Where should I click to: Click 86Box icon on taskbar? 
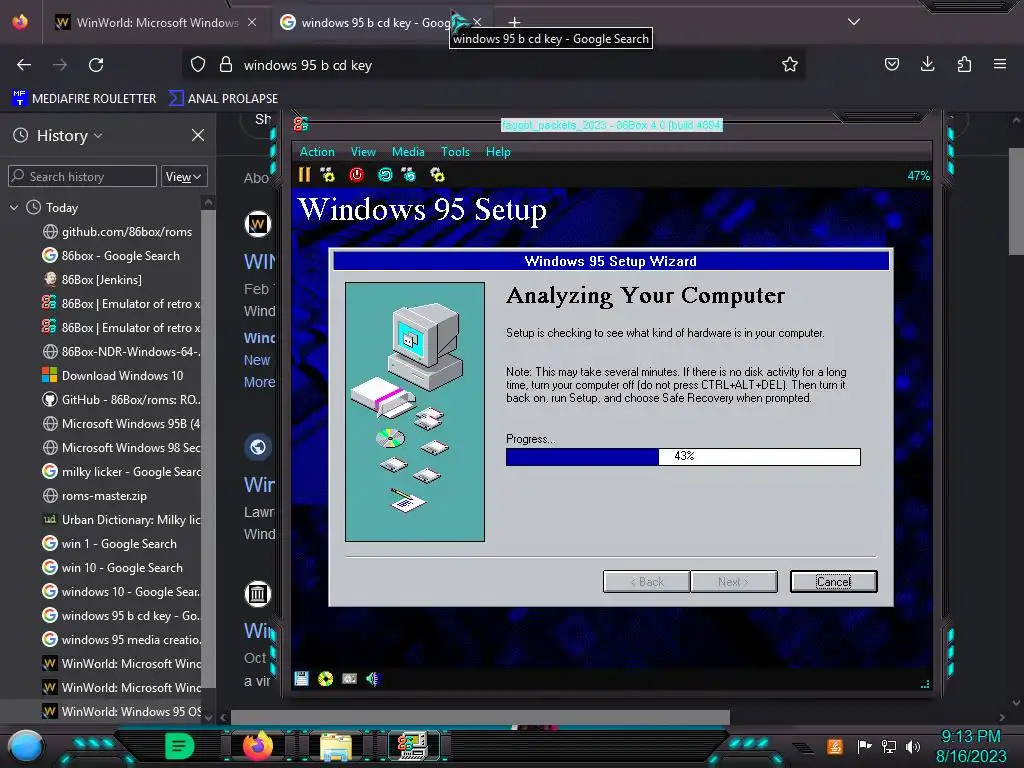pos(413,746)
